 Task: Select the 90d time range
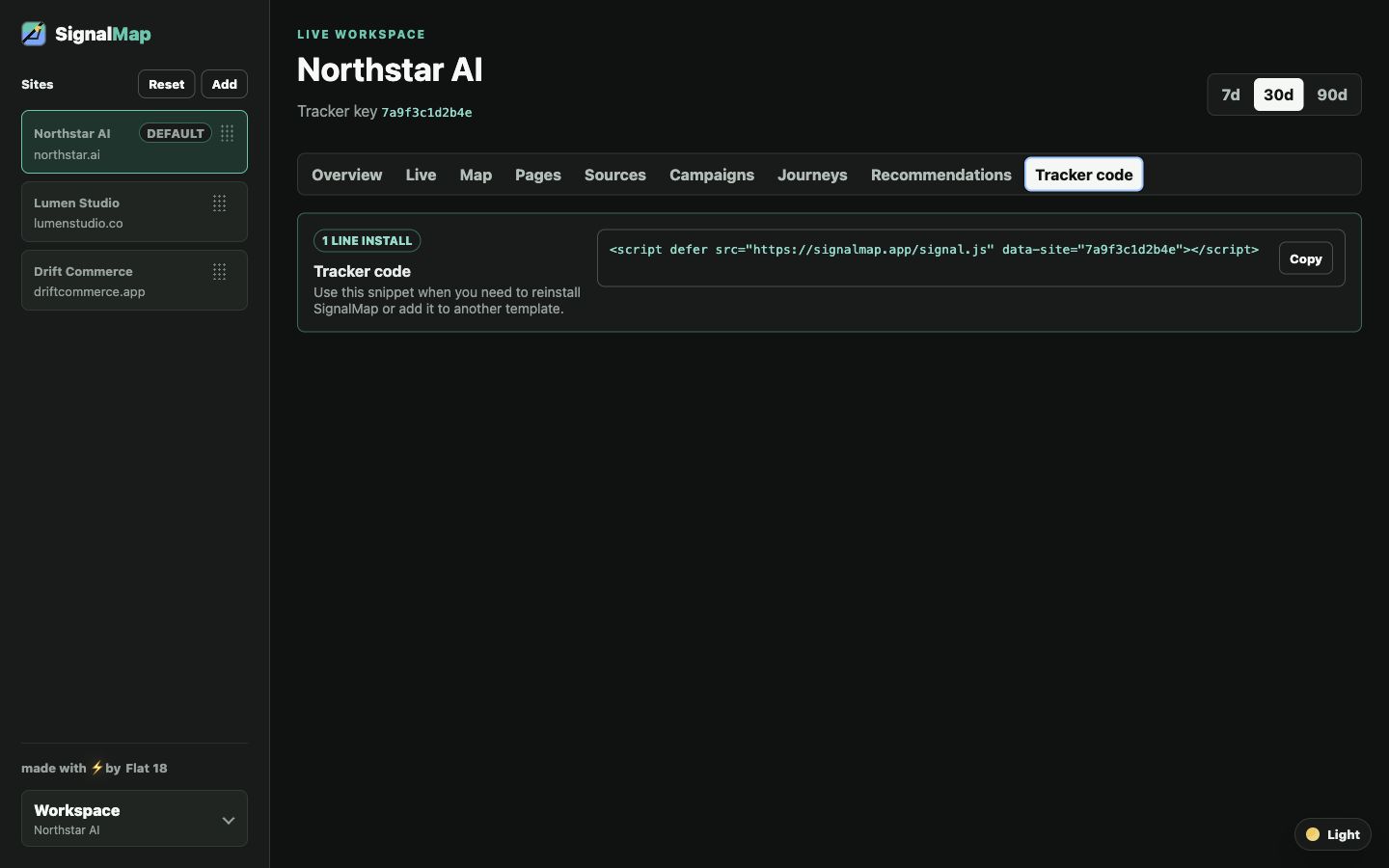pos(1332,95)
